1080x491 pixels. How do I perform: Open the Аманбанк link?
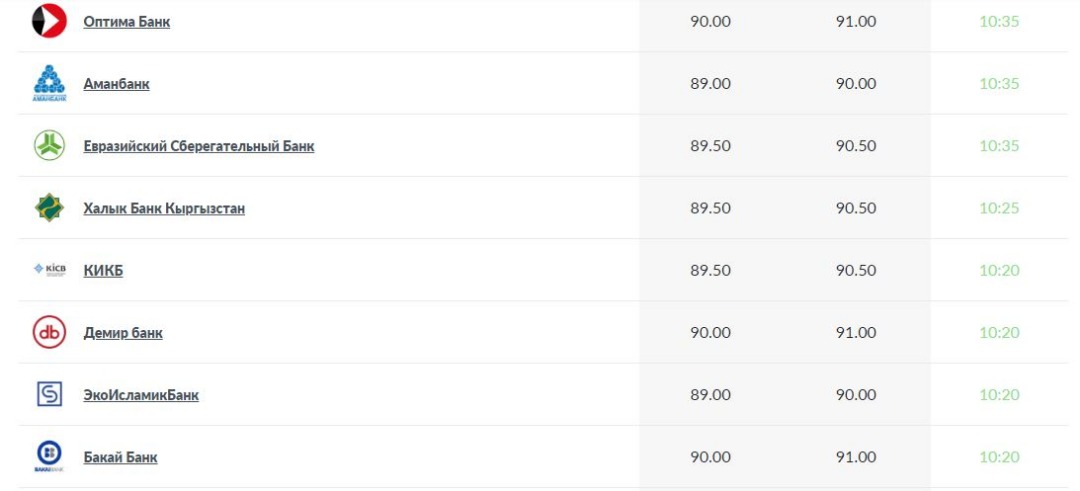116,84
